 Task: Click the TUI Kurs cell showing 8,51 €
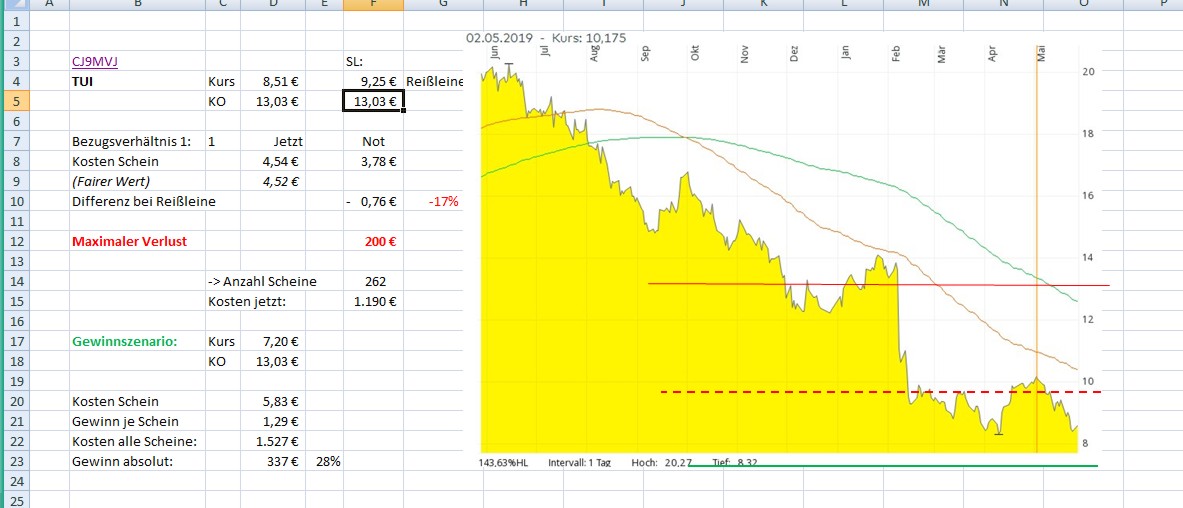(x=273, y=81)
